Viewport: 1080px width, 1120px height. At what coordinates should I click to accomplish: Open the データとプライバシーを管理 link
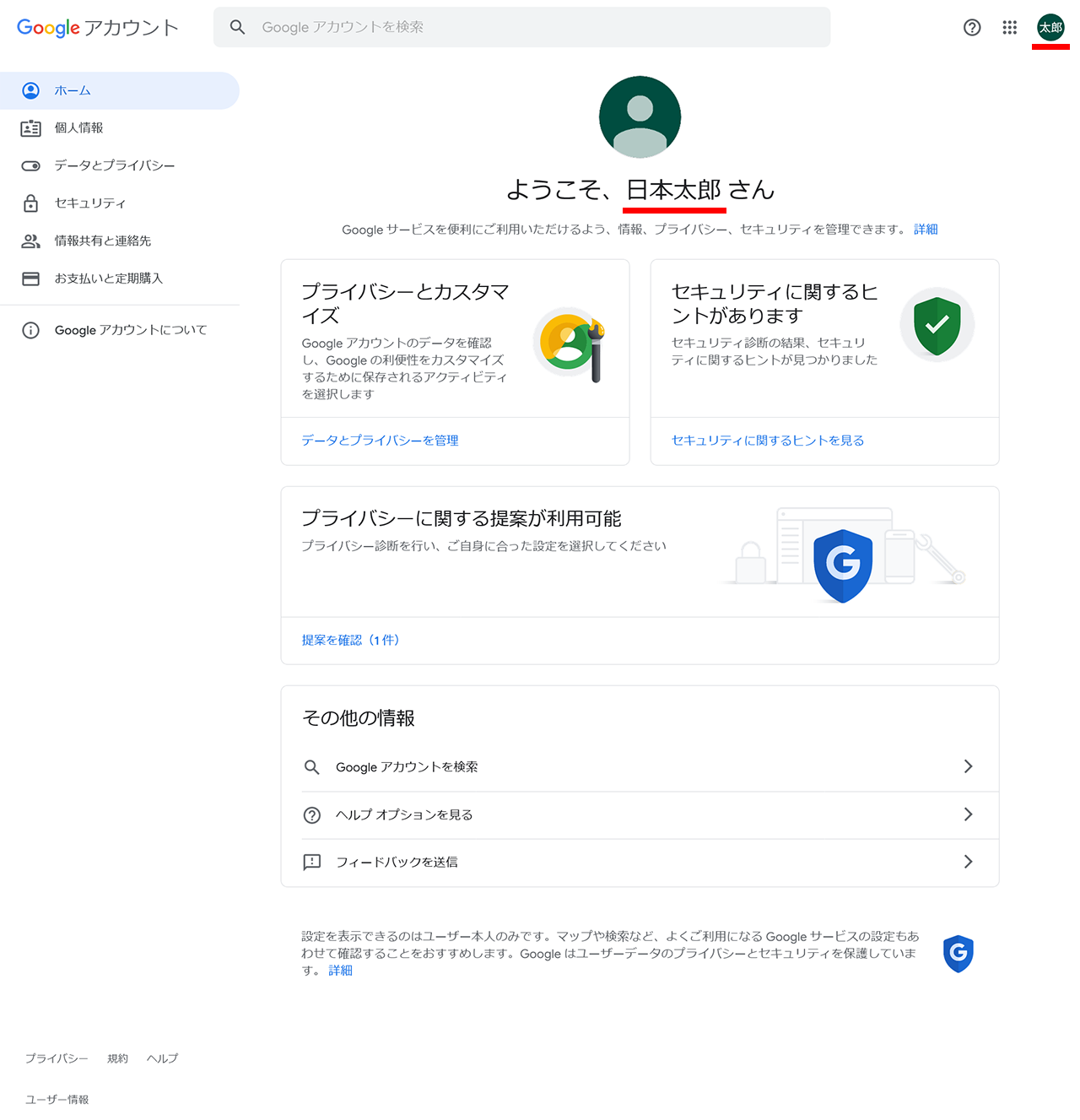[381, 441]
